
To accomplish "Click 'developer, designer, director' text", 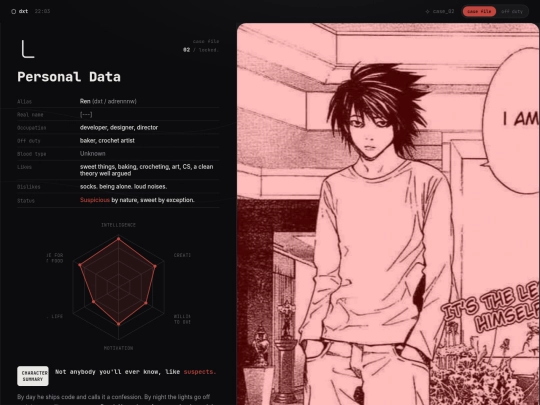I will click(119, 127).
